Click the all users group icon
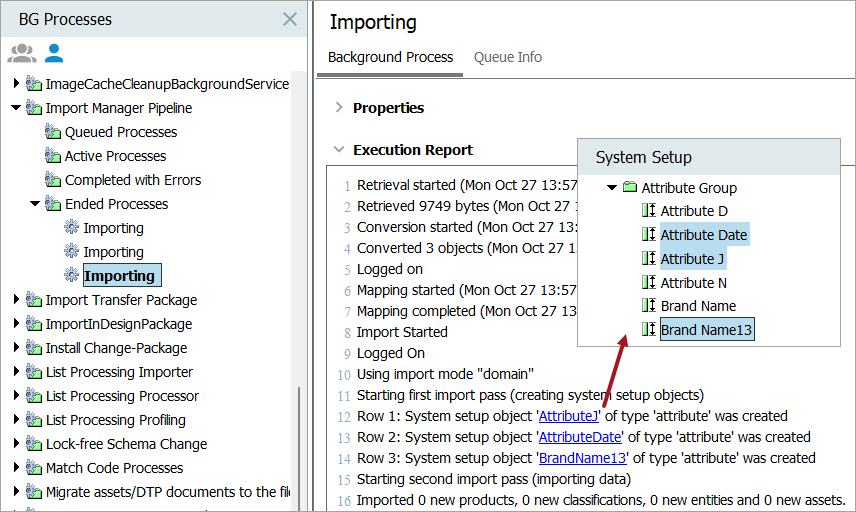 pos(21,54)
